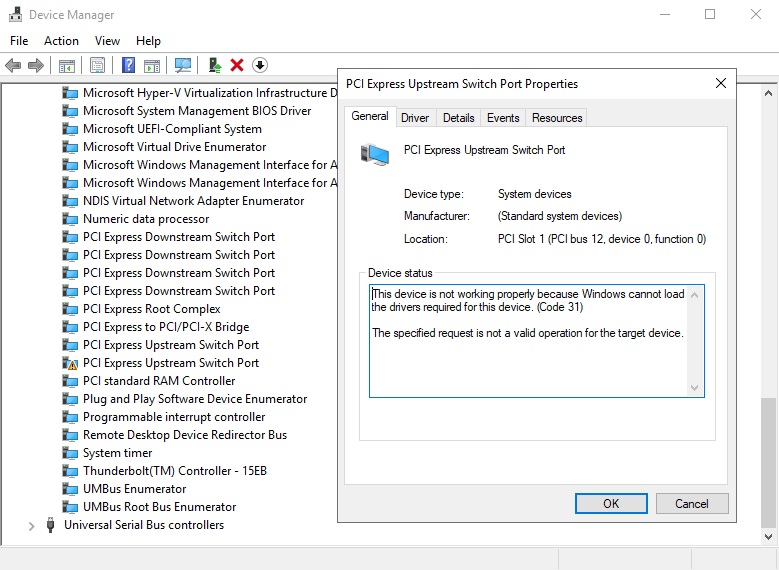Select Microsoft System Management BIOS Driver
Image resolution: width=779 pixels, height=570 pixels.
197,111
